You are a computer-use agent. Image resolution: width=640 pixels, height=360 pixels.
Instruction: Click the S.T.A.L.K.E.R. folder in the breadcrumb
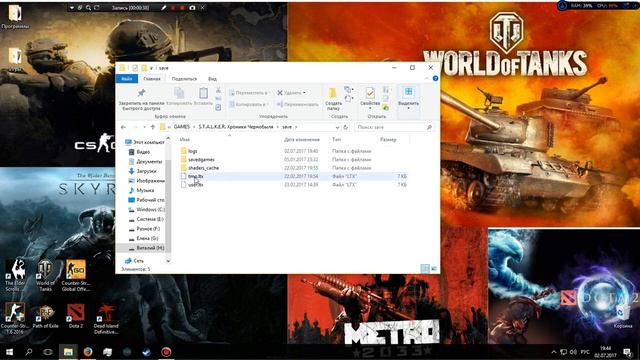pos(236,127)
